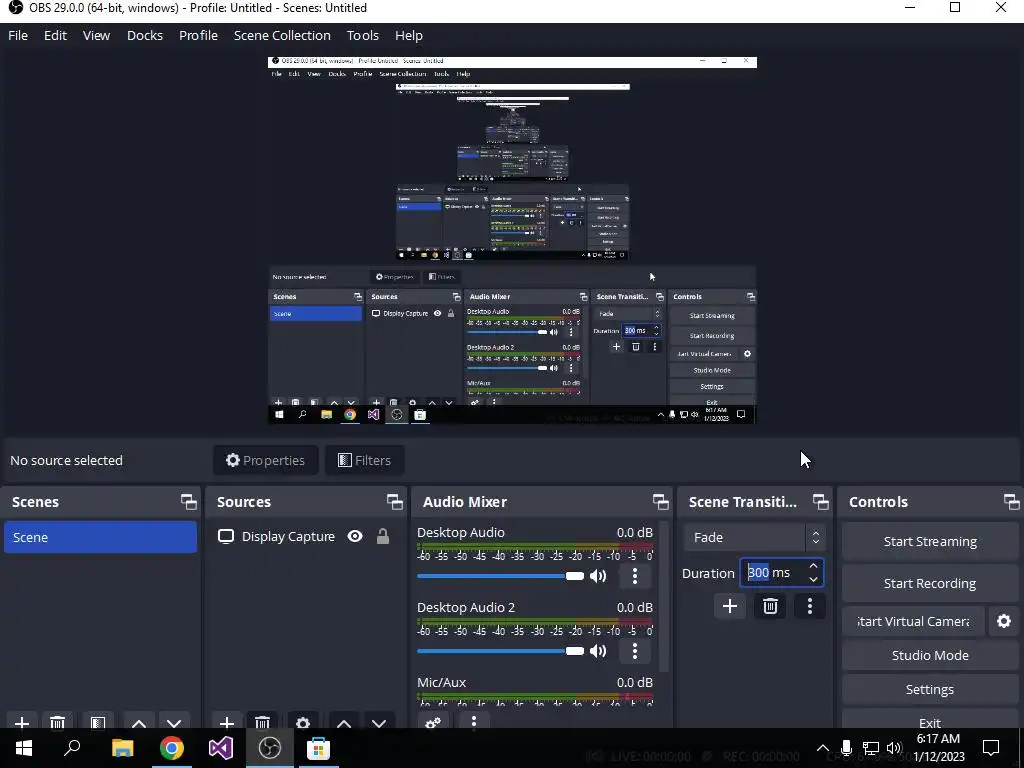Click the preview canvas of the display capture
Image resolution: width=1024 pixels, height=768 pixels.
click(x=512, y=240)
